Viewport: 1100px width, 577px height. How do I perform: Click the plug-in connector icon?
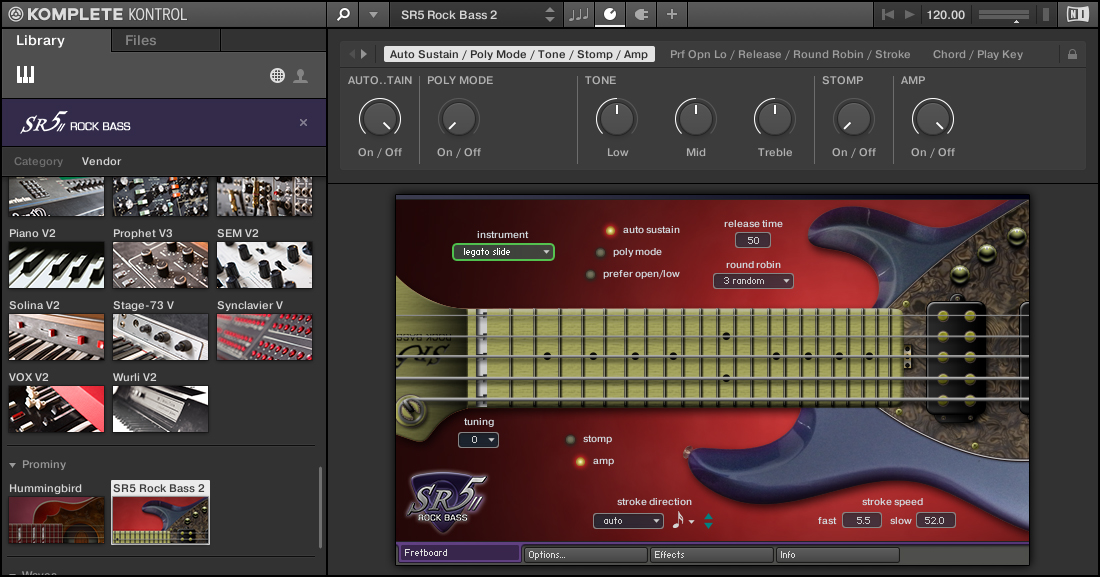click(x=641, y=14)
